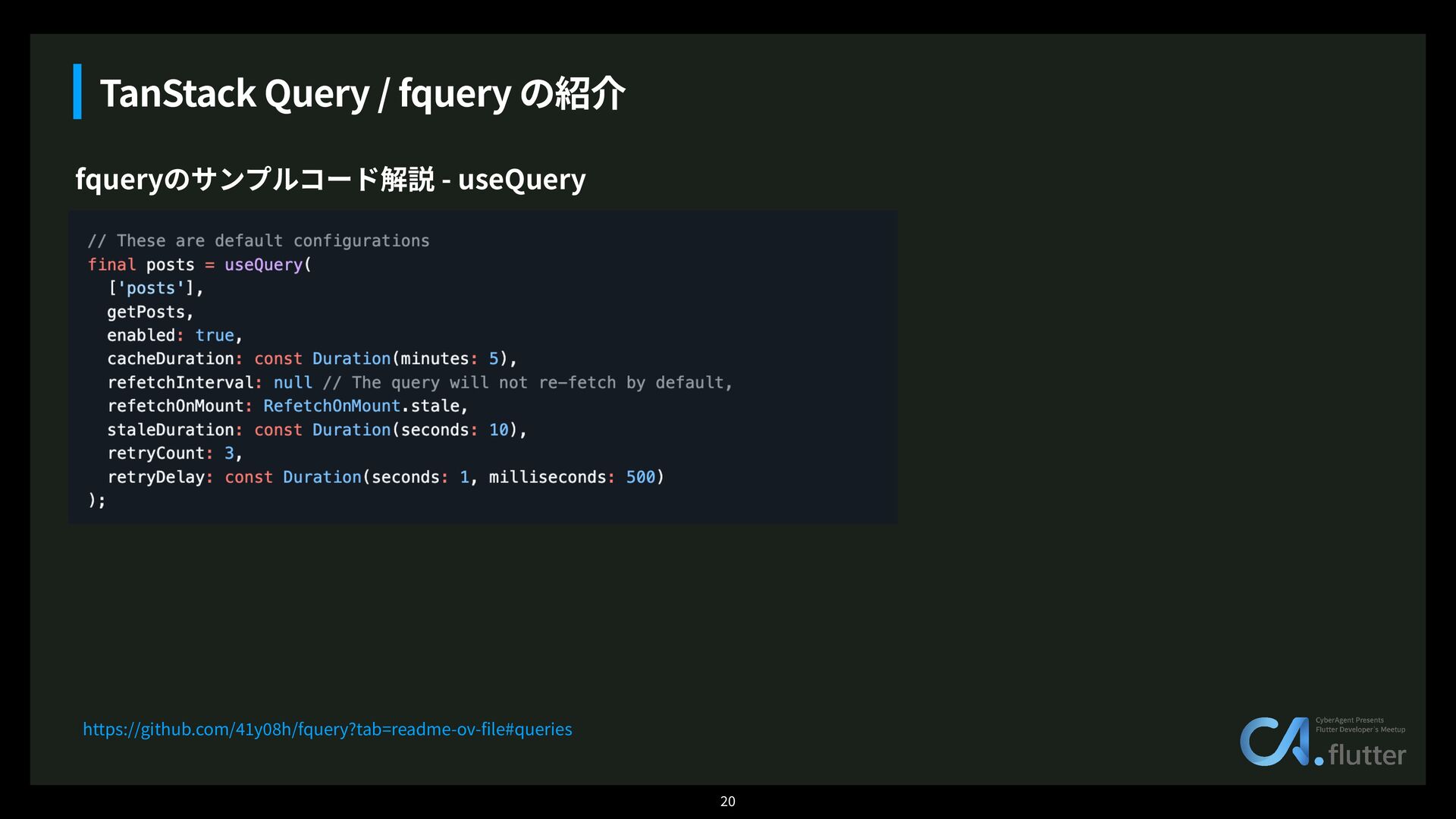This screenshot has width=1456, height=819.
Task: Click the staleDuration code line
Action: (317, 430)
